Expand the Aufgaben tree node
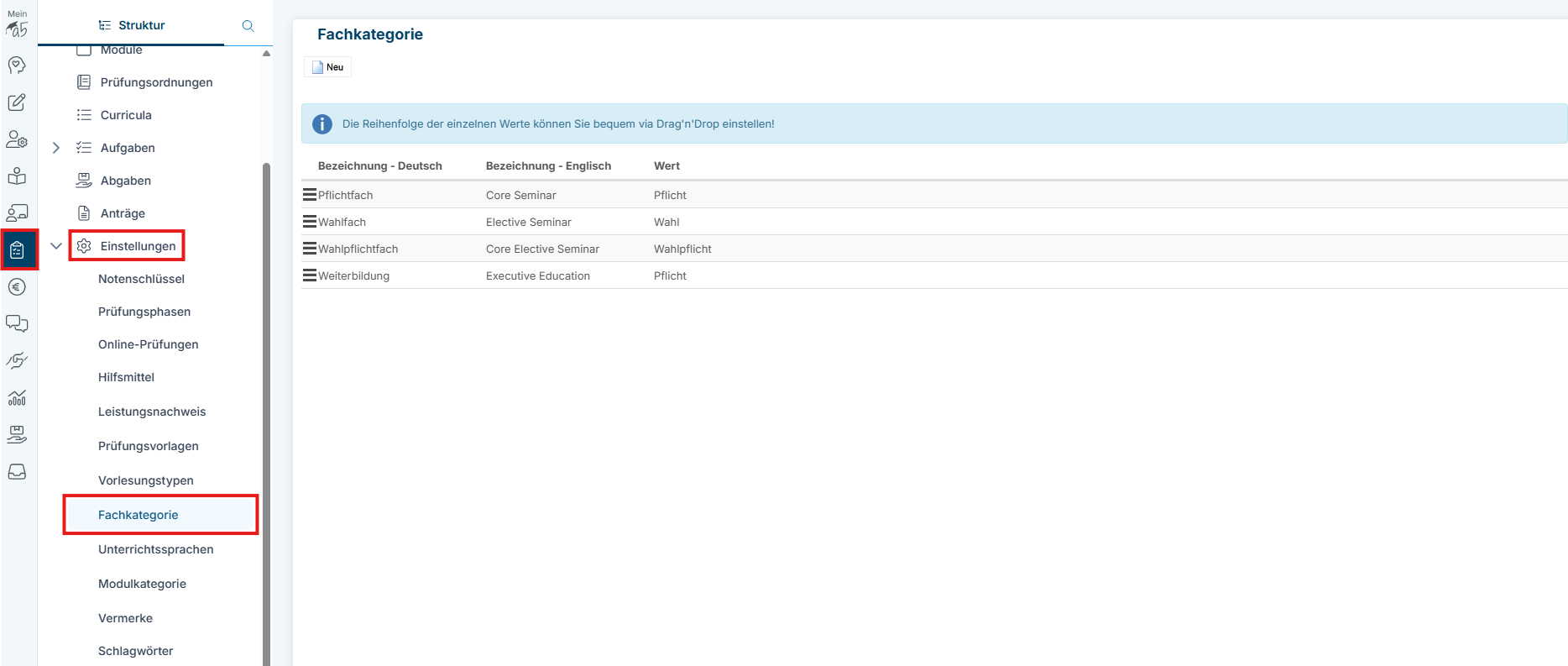The height and width of the screenshot is (666, 1568). pyautogui.click(x=56, y=148)
